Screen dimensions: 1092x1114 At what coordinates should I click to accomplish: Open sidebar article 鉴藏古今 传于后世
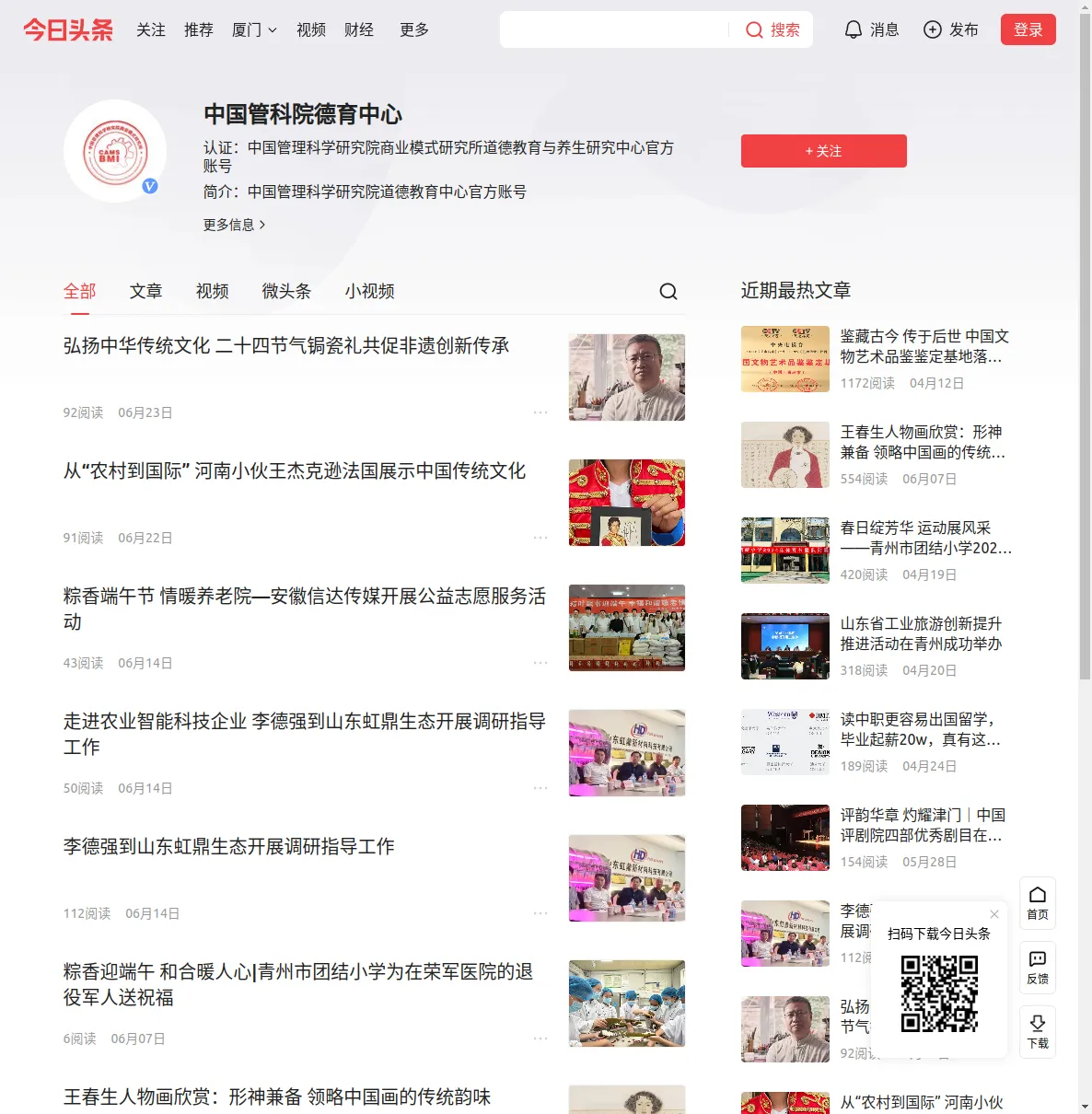(x=925, y=346)
